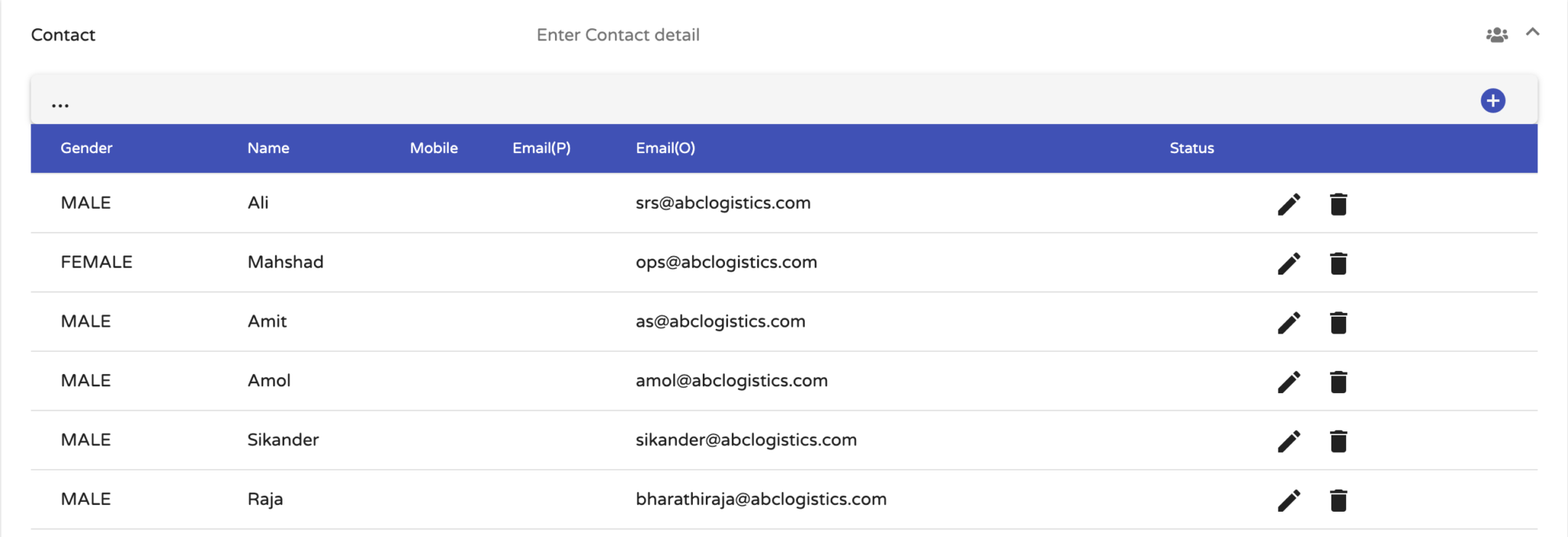Click the people group icon

pyautogui.click(x=1496, y=35)
